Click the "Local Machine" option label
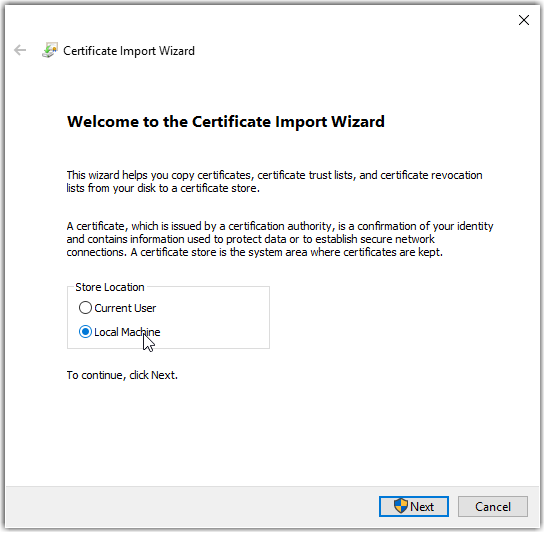Viewport: 545px width, 533px height. [x=127, y=332]
